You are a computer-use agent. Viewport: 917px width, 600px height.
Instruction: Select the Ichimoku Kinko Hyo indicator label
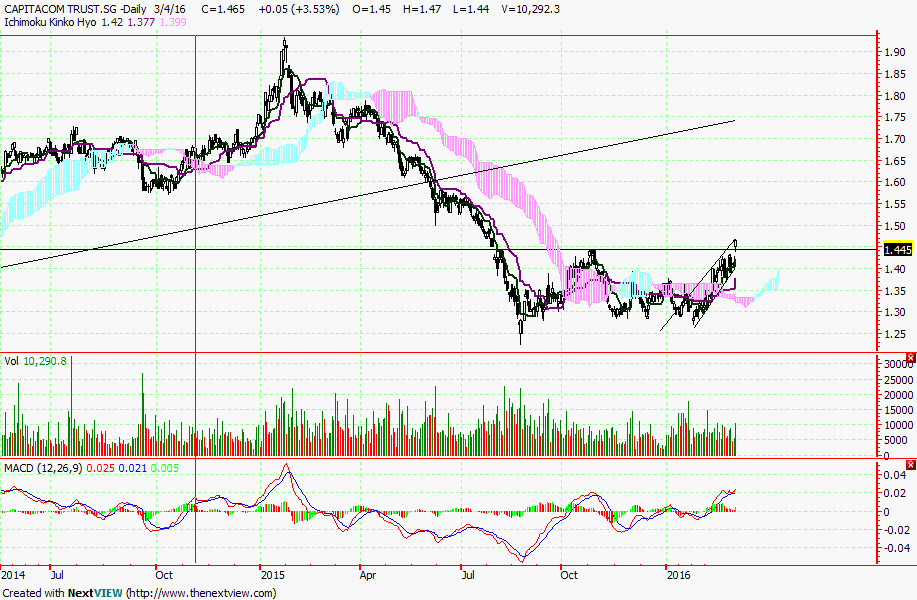coord(51,22)
